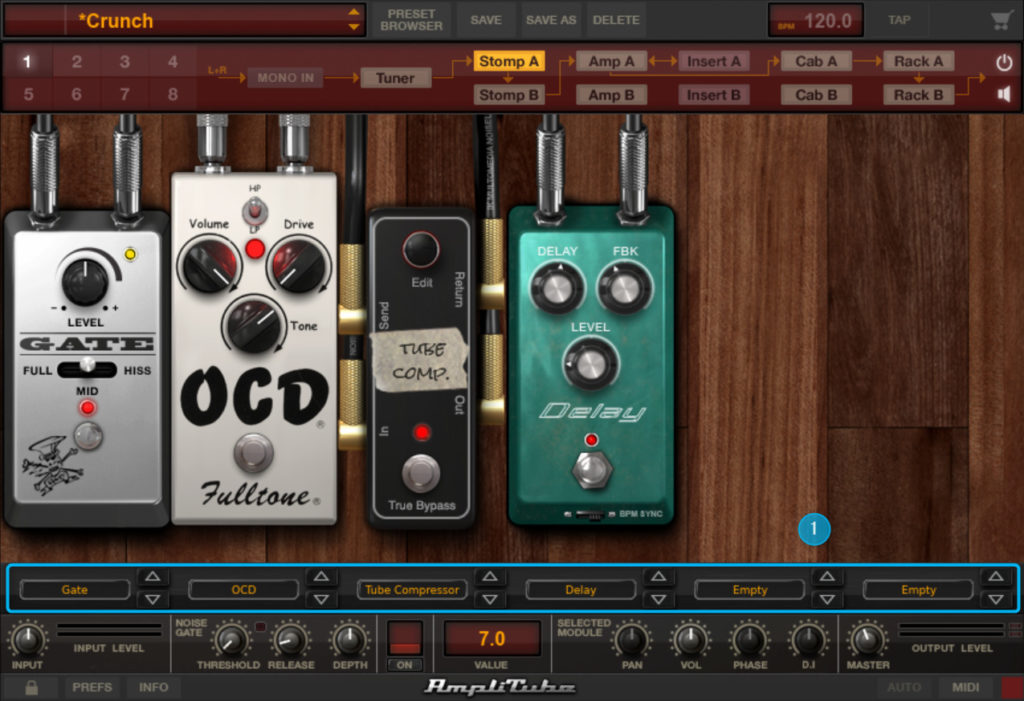Click the BPM 120.0 display

816,21
